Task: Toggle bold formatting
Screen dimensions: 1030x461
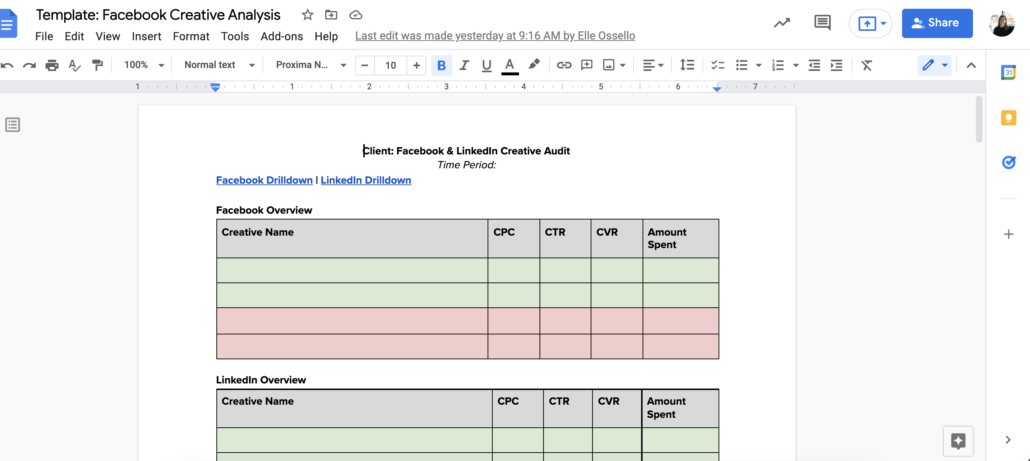Action: (x=441, y=65)
